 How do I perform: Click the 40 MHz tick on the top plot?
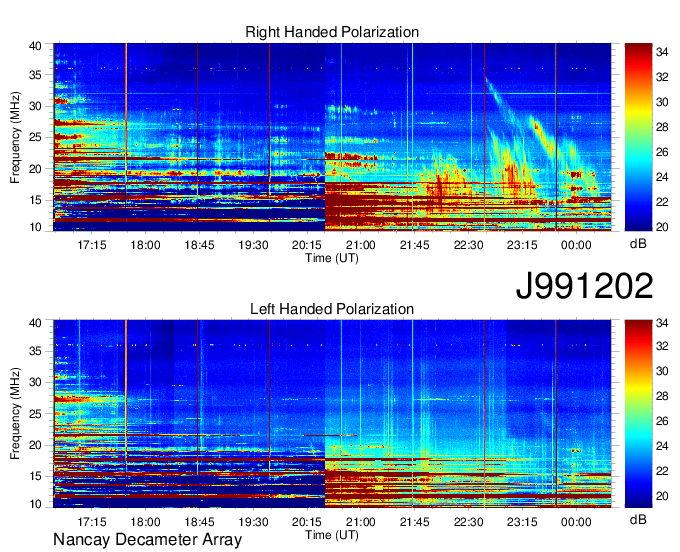35,46
